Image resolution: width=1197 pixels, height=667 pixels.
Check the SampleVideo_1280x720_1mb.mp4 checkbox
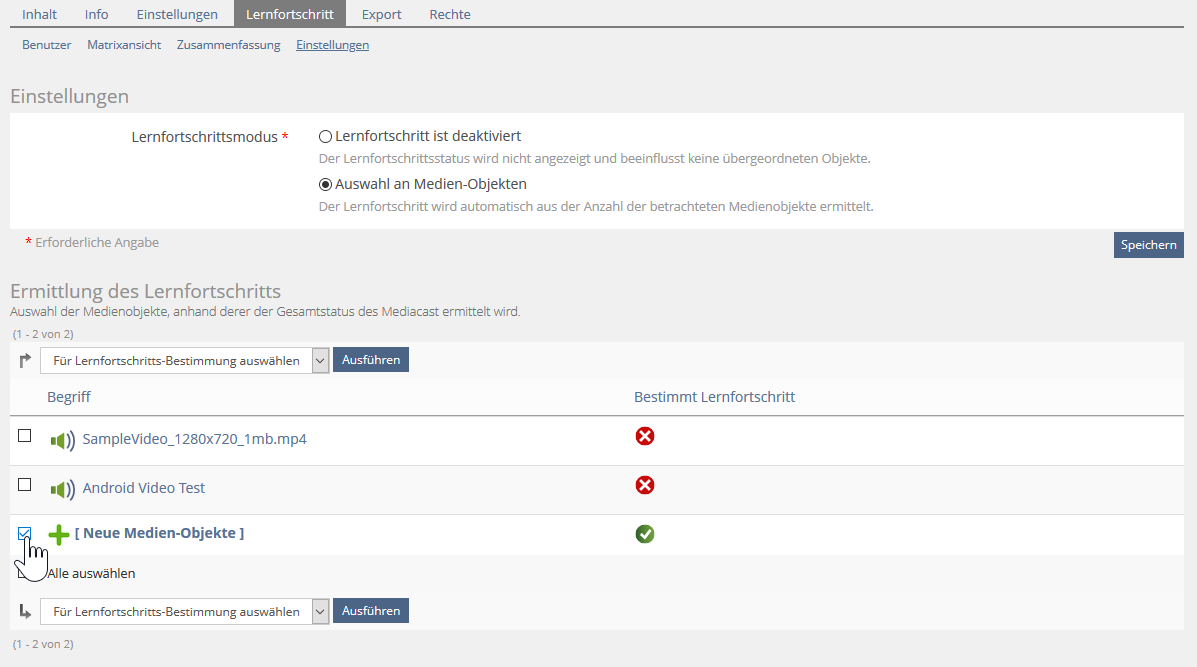coord(25,436)
